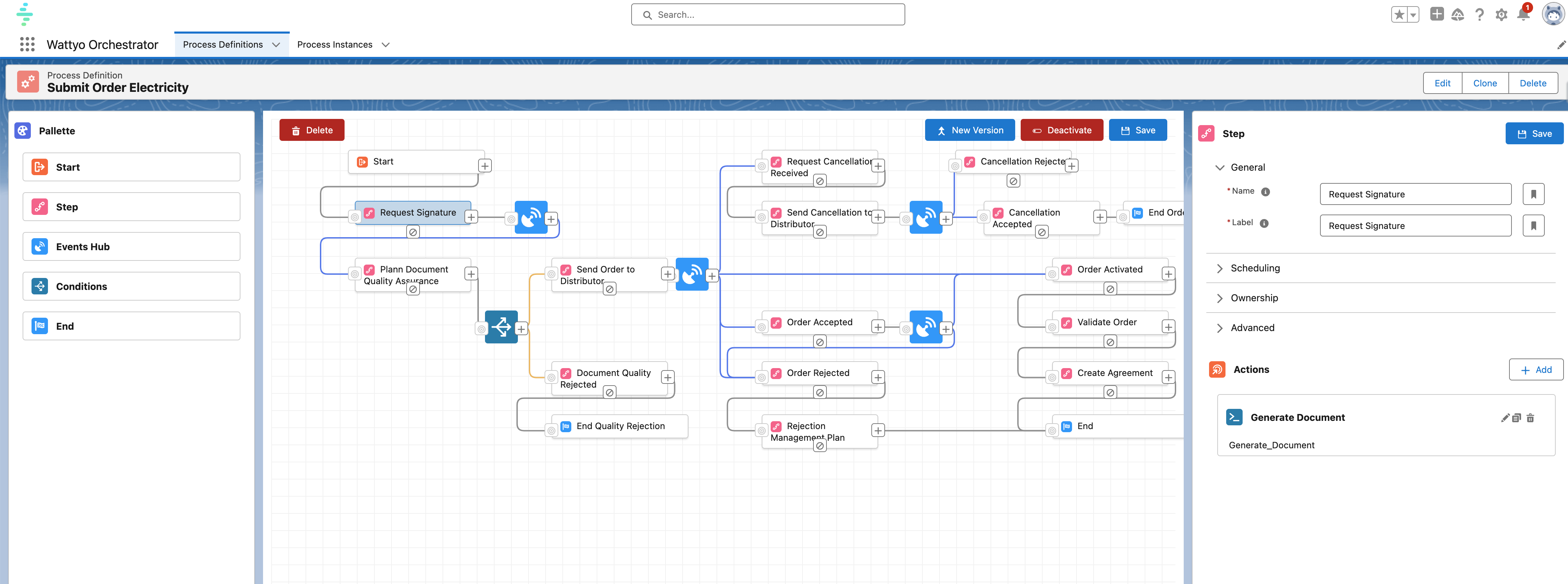Select the Create Agreement step node
Viewport: 1568px width, 584px height.
[x=1110, y=373]
